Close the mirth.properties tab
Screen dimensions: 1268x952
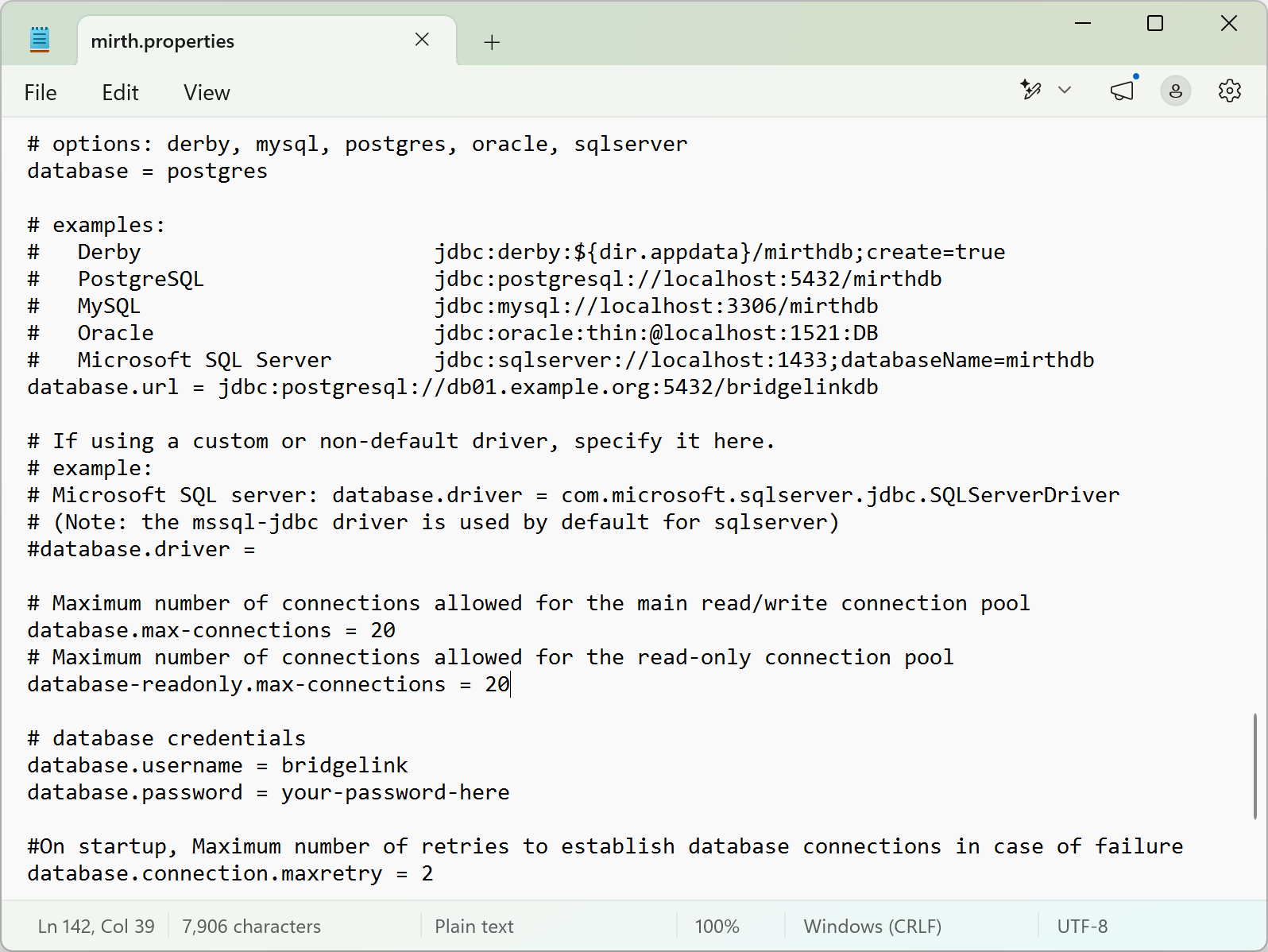422,40
